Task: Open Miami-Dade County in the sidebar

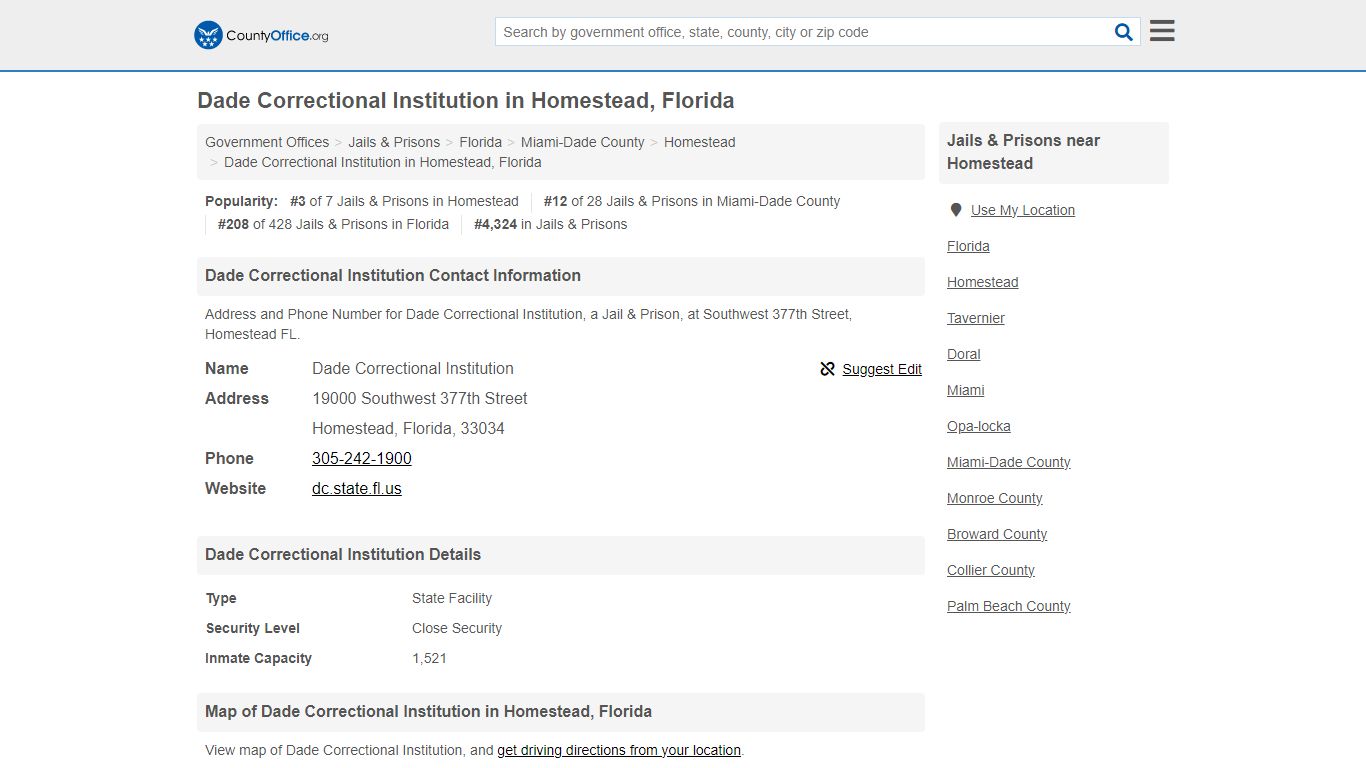Action: [x=1009, y=462]
